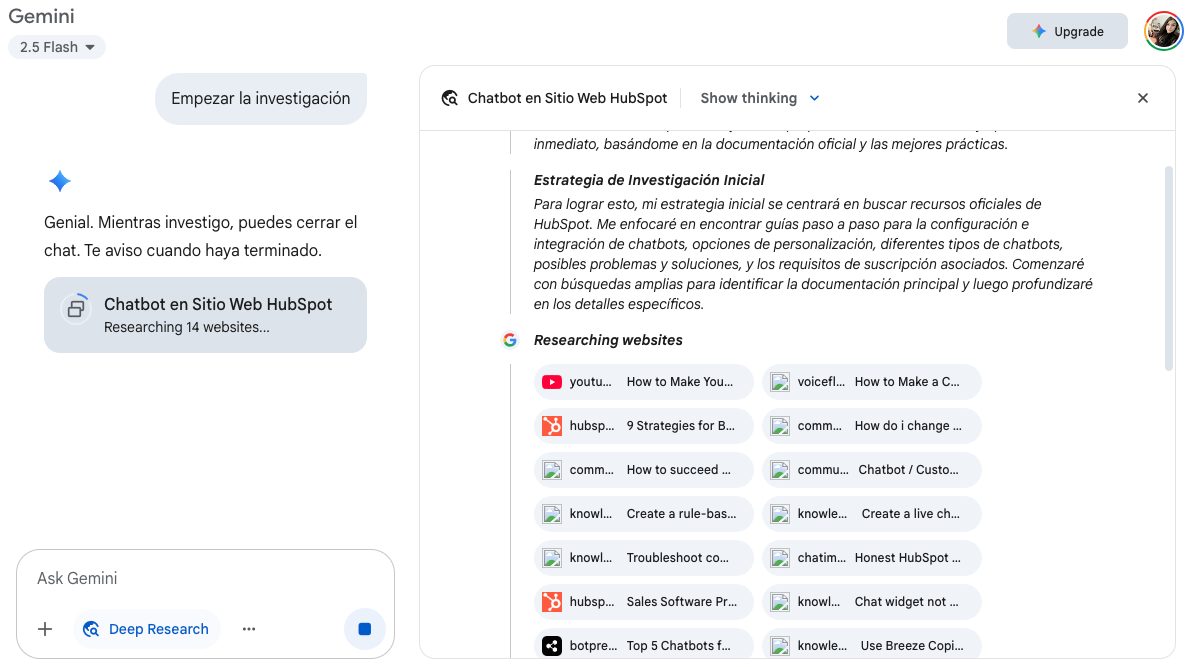Image resolution: width=1193 pixels, height=667 pixels.
Task: Open the profile avatar menu
Action: (x=1163, y=31)
